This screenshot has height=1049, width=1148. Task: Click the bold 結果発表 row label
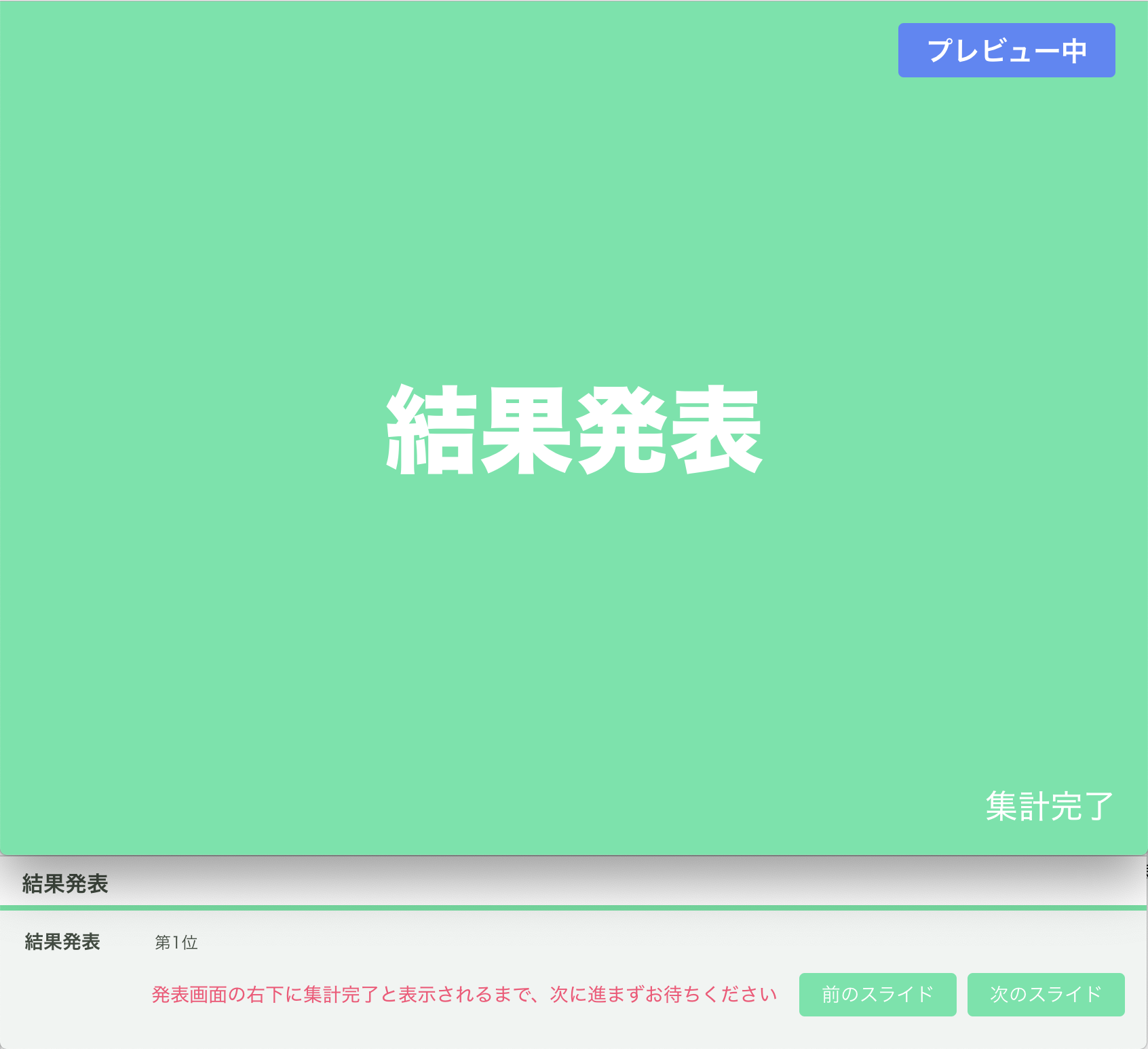coord(62,942)
